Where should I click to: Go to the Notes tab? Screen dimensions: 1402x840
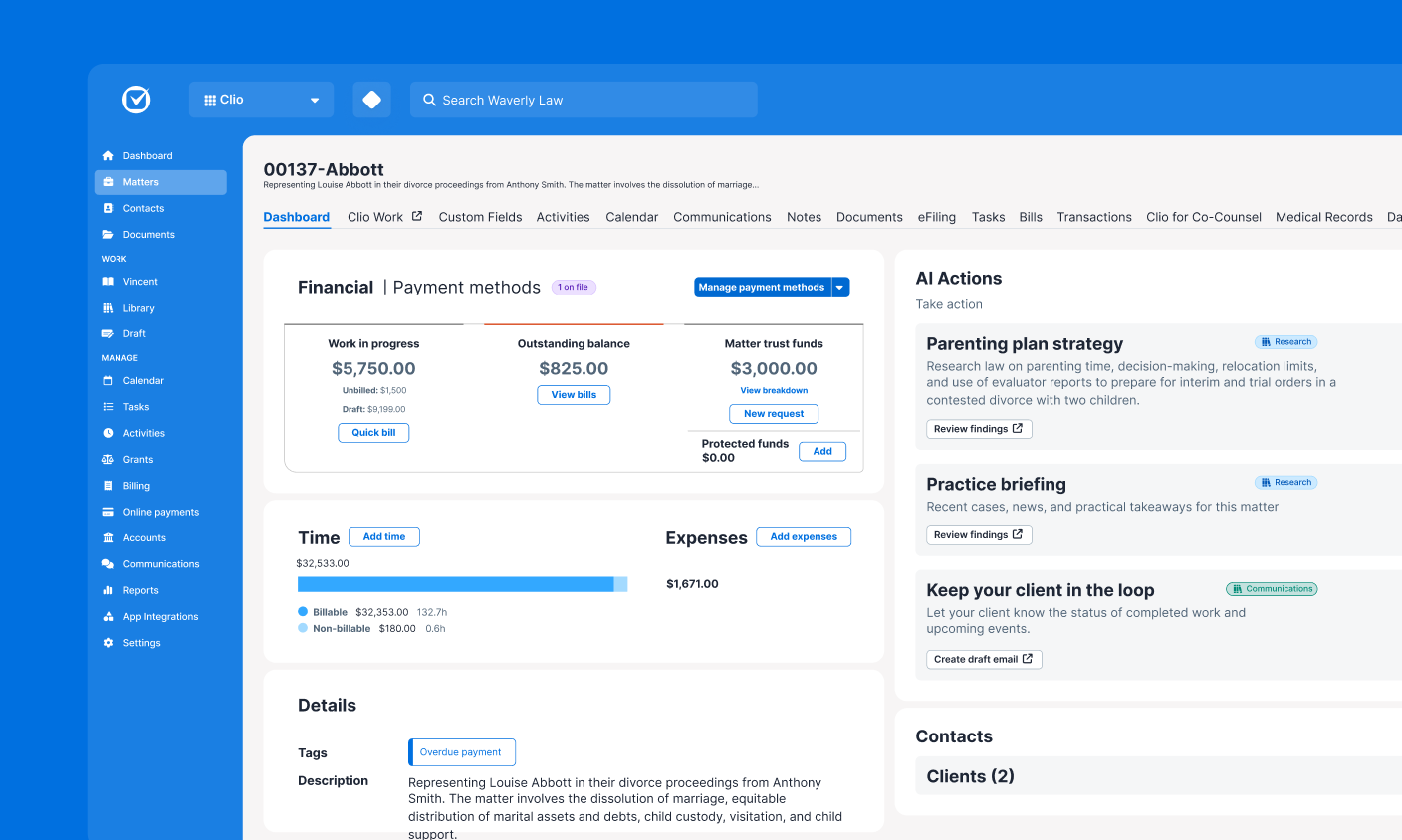804,217
